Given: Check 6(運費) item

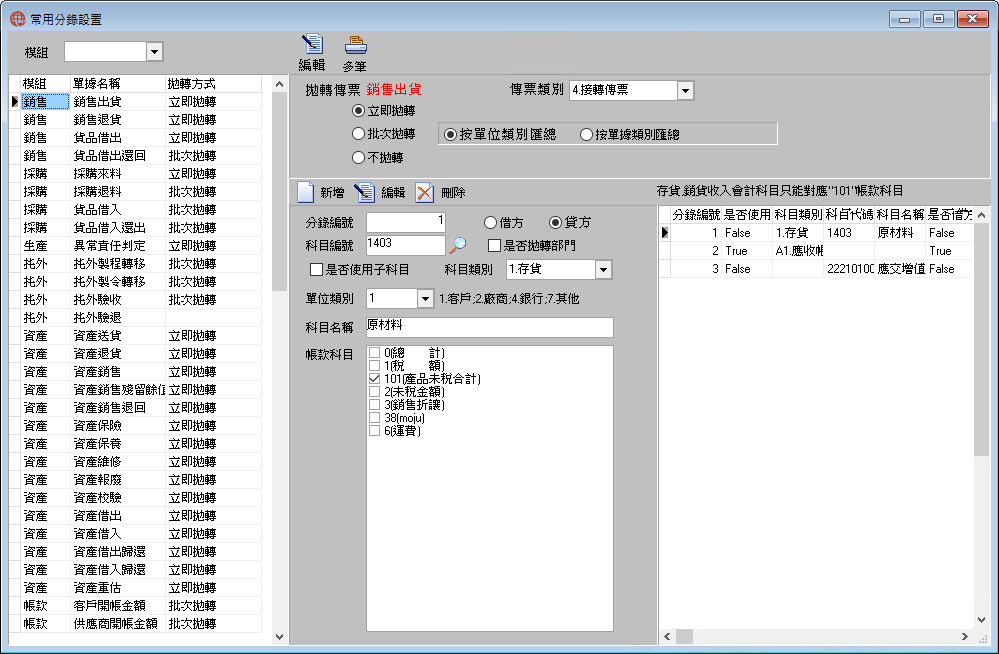Looking at the screenshot, I should click(x=375, y=431).
